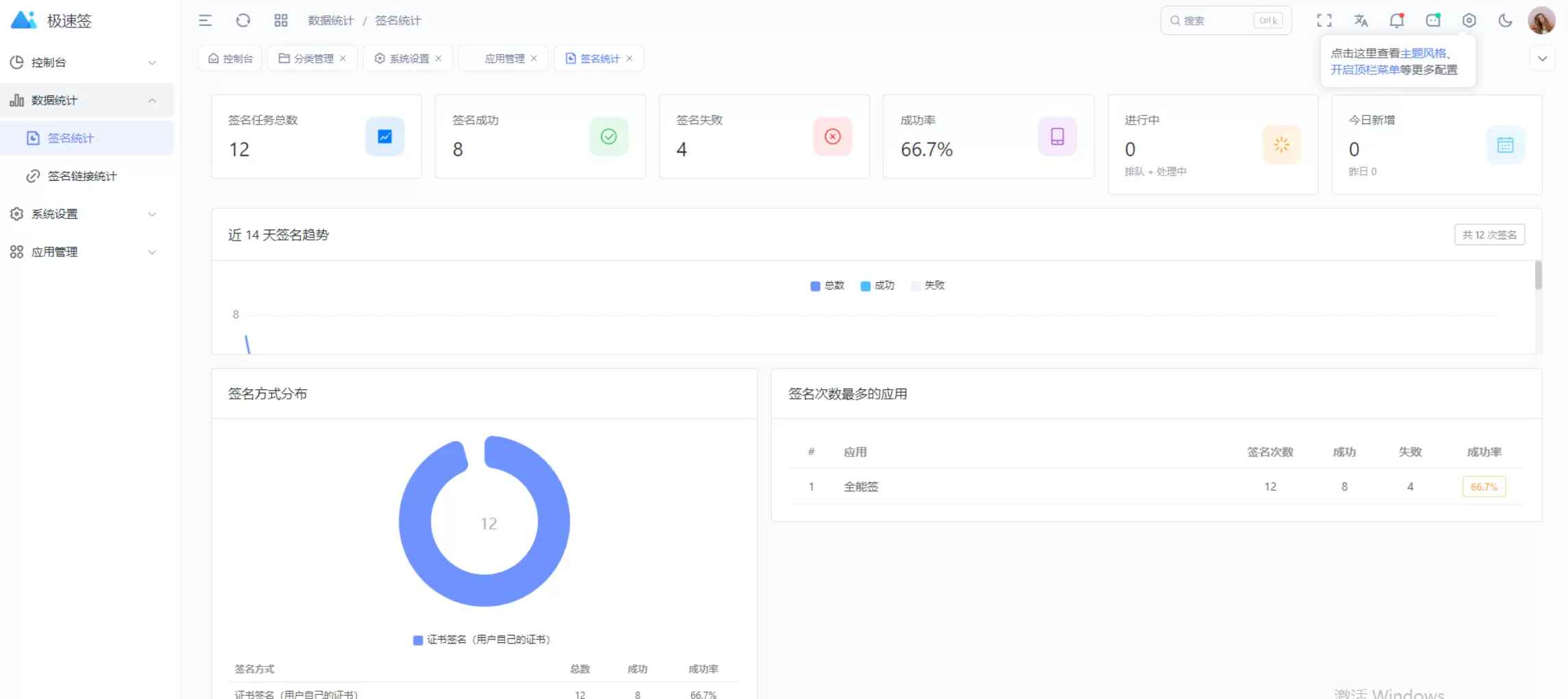Screen dimensions: 1568x699
Task: Click the refresh page icon
Action: pyautogui.click(x=243, y=21)
